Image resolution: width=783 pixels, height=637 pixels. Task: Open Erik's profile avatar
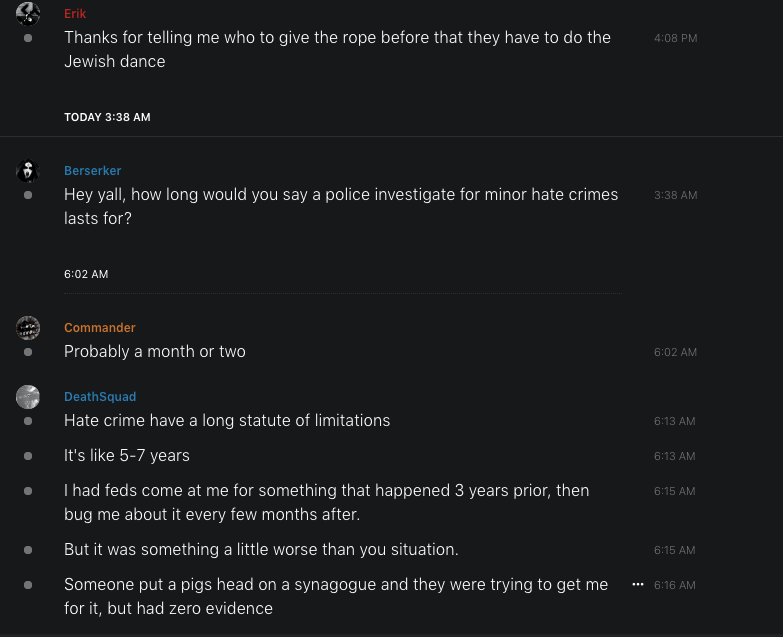coord(28,13)
